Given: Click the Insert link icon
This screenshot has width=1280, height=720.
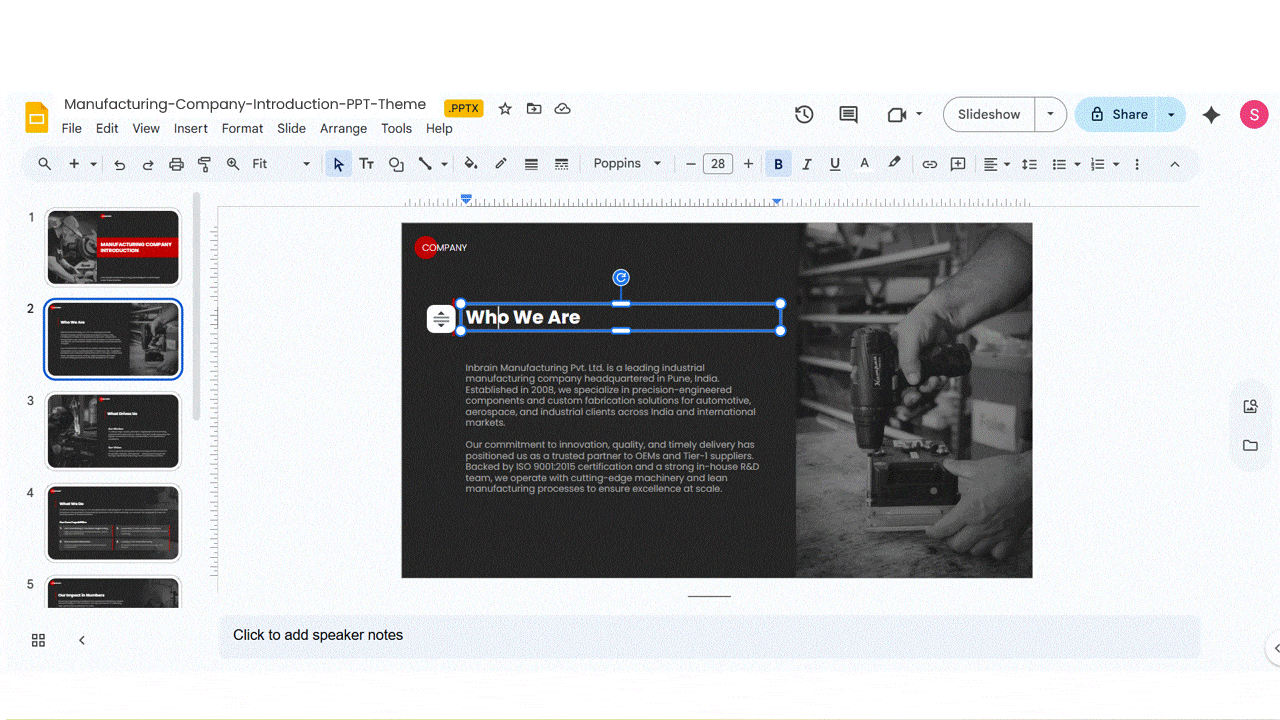Looking at the screenshot, I should [929, 163].
